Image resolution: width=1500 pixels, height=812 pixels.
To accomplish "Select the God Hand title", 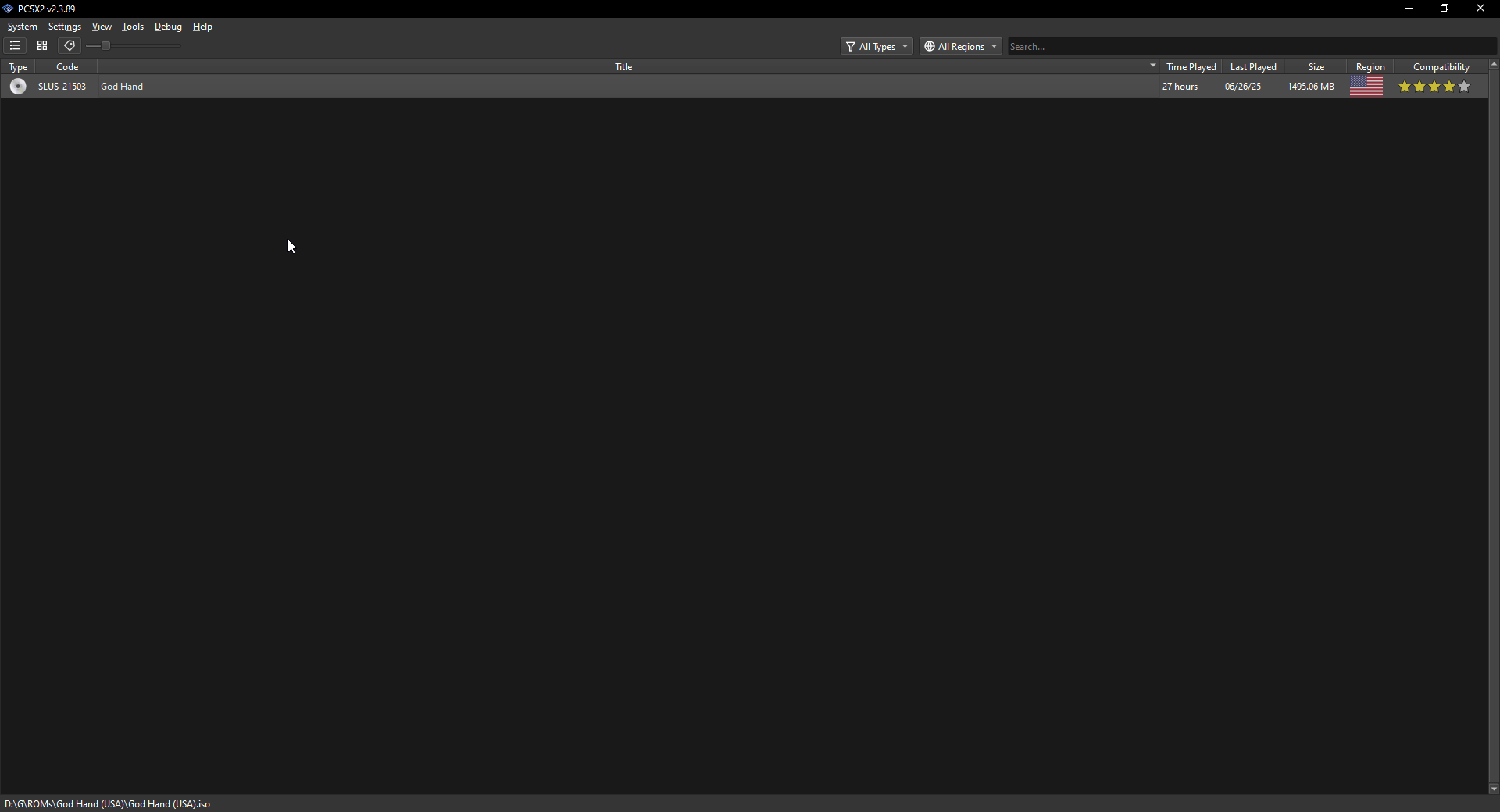I will point(122,87).
